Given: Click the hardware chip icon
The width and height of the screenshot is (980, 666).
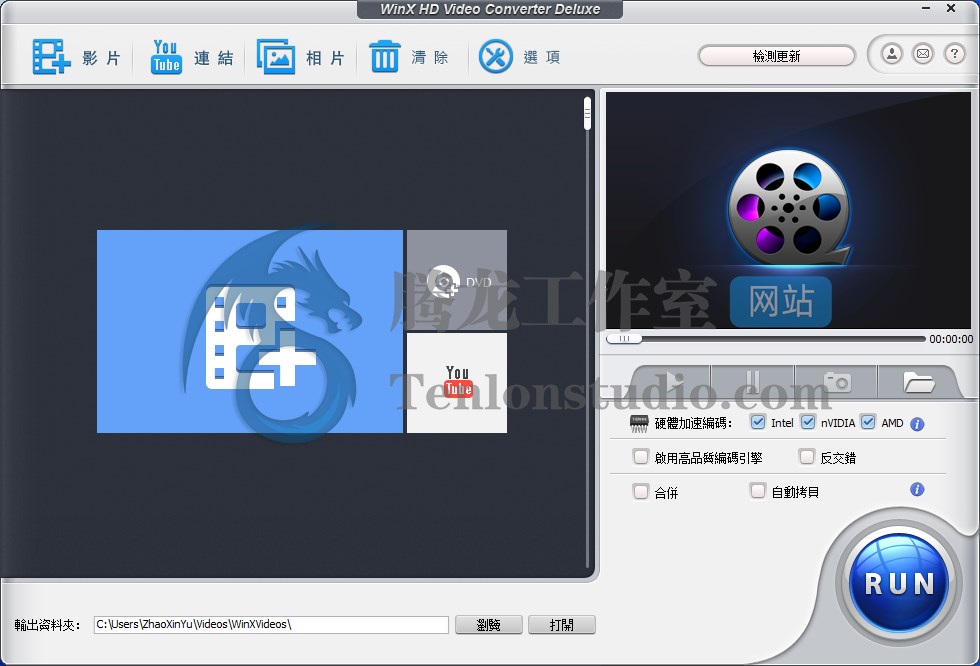Looking at the screenshot, I should click(x=639, y=424).
